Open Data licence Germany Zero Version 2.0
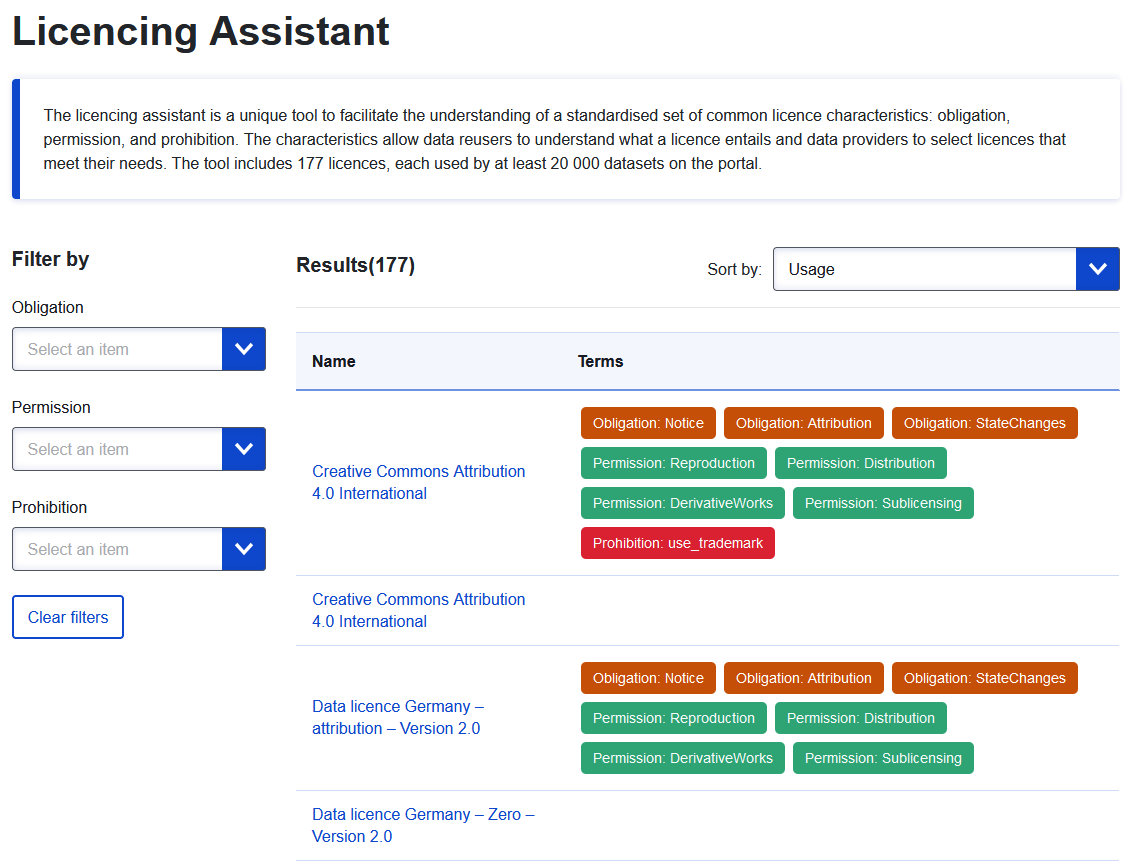 pyautogui.click(x=422, y=825)
